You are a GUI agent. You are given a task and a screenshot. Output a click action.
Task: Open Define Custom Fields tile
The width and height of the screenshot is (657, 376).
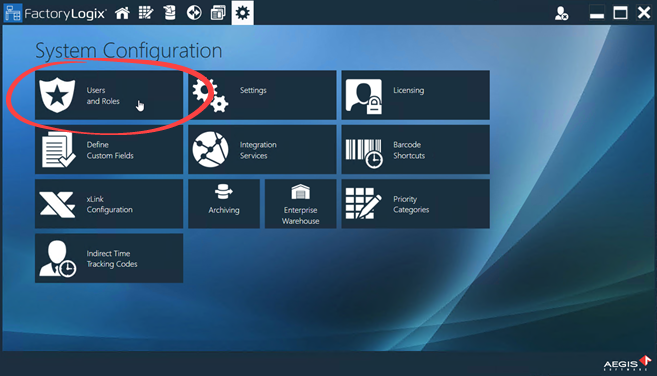click(109, 150)
